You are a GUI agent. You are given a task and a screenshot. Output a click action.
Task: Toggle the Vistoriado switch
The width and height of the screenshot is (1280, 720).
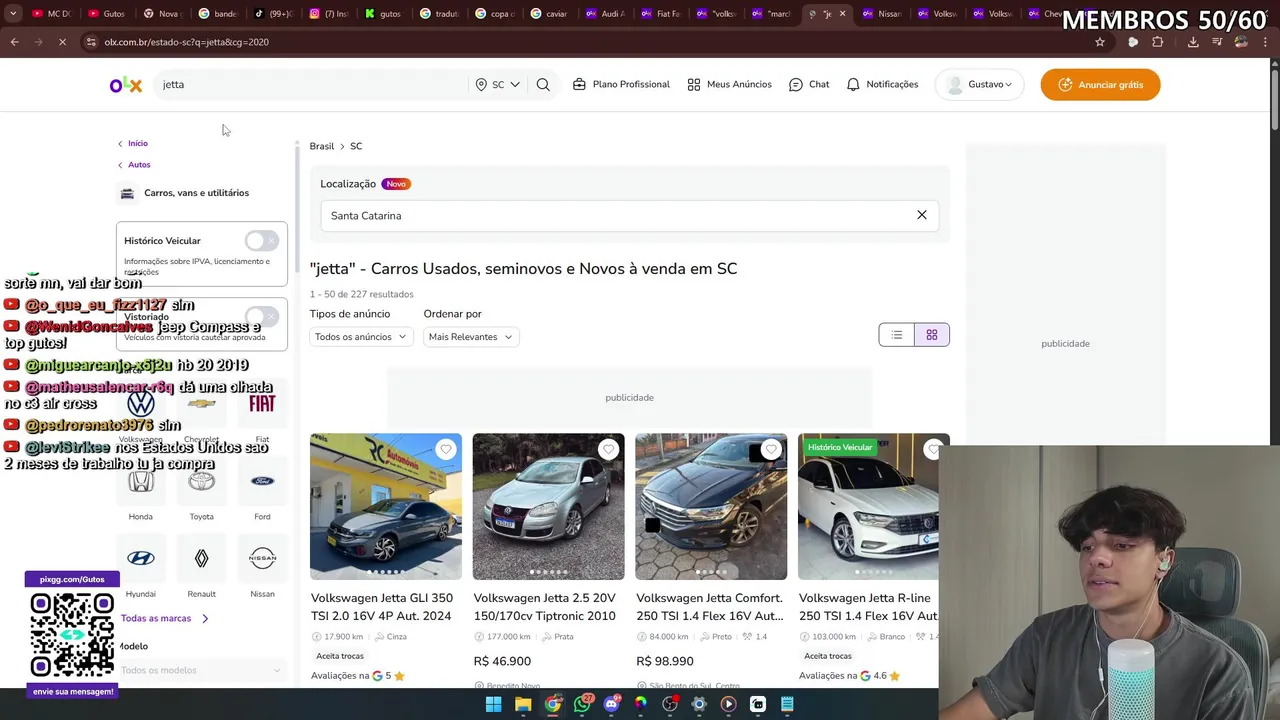262,317
